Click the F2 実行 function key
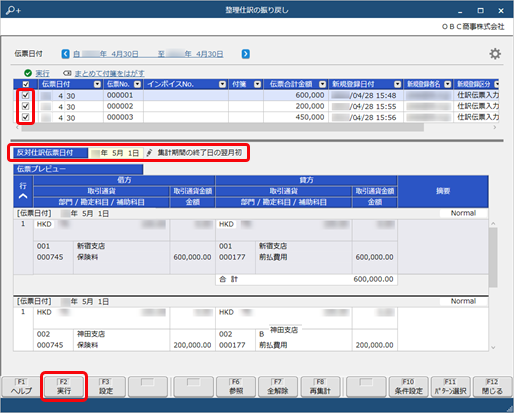Viewport: 514px width, 413px height. 64,387
